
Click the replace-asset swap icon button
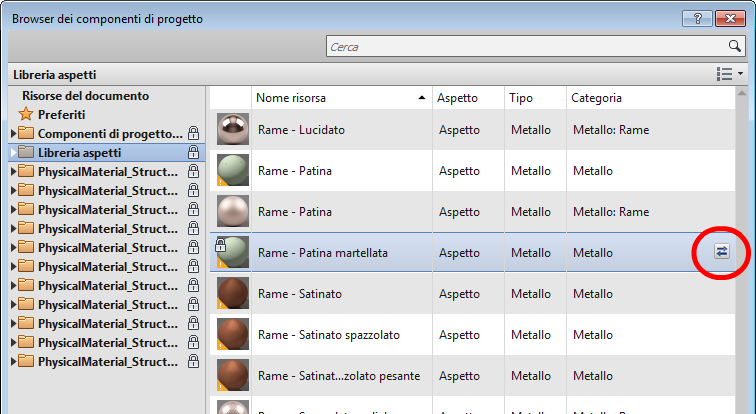[722, 254]
